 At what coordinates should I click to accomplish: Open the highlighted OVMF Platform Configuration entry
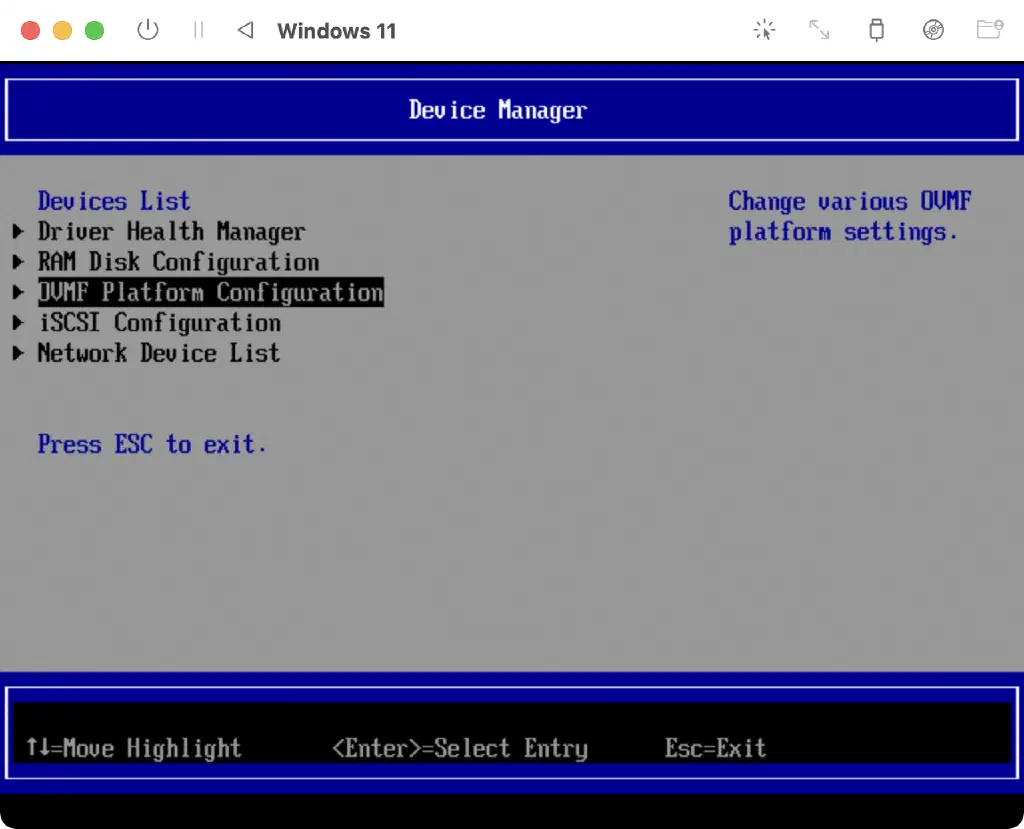click(210, 293)
